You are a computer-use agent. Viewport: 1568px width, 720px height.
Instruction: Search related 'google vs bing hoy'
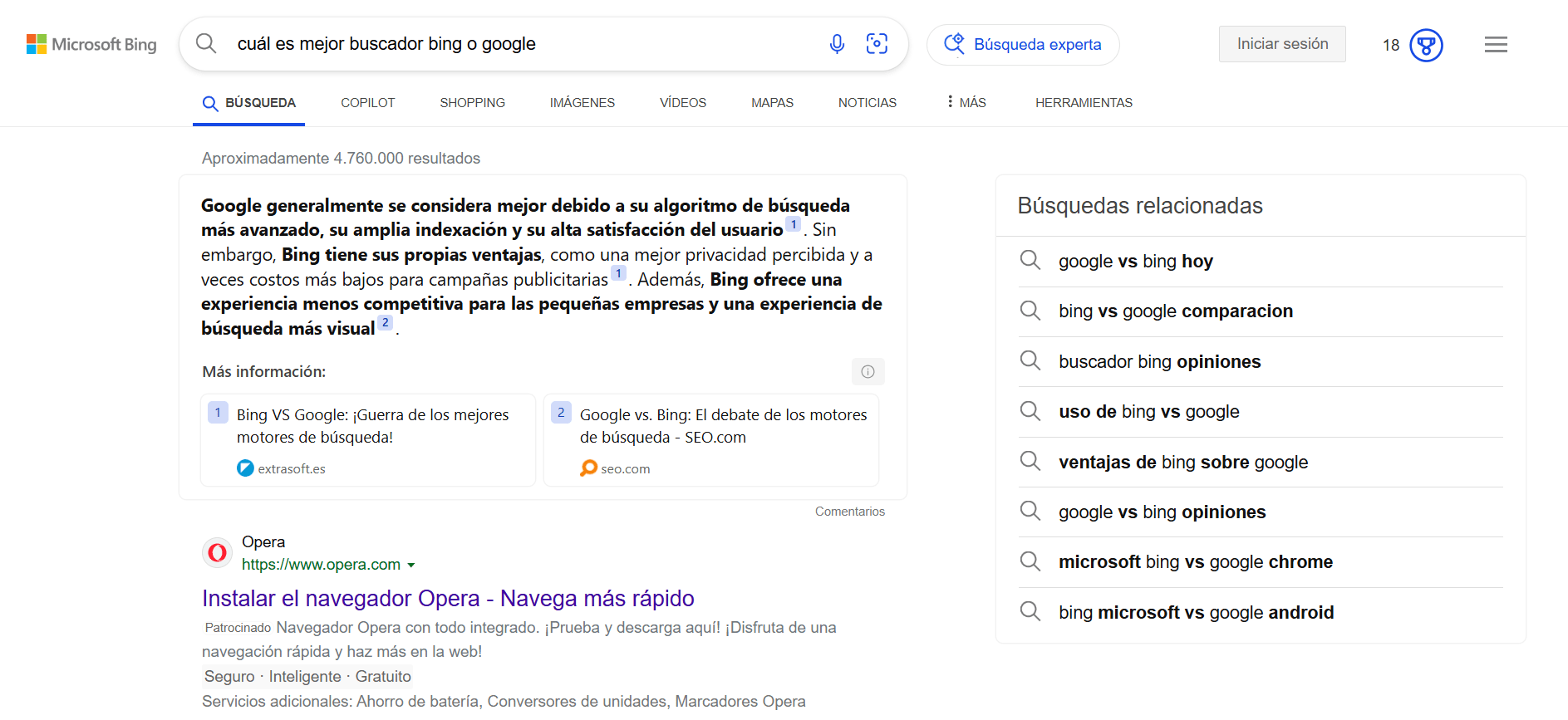click(1261, 262)
